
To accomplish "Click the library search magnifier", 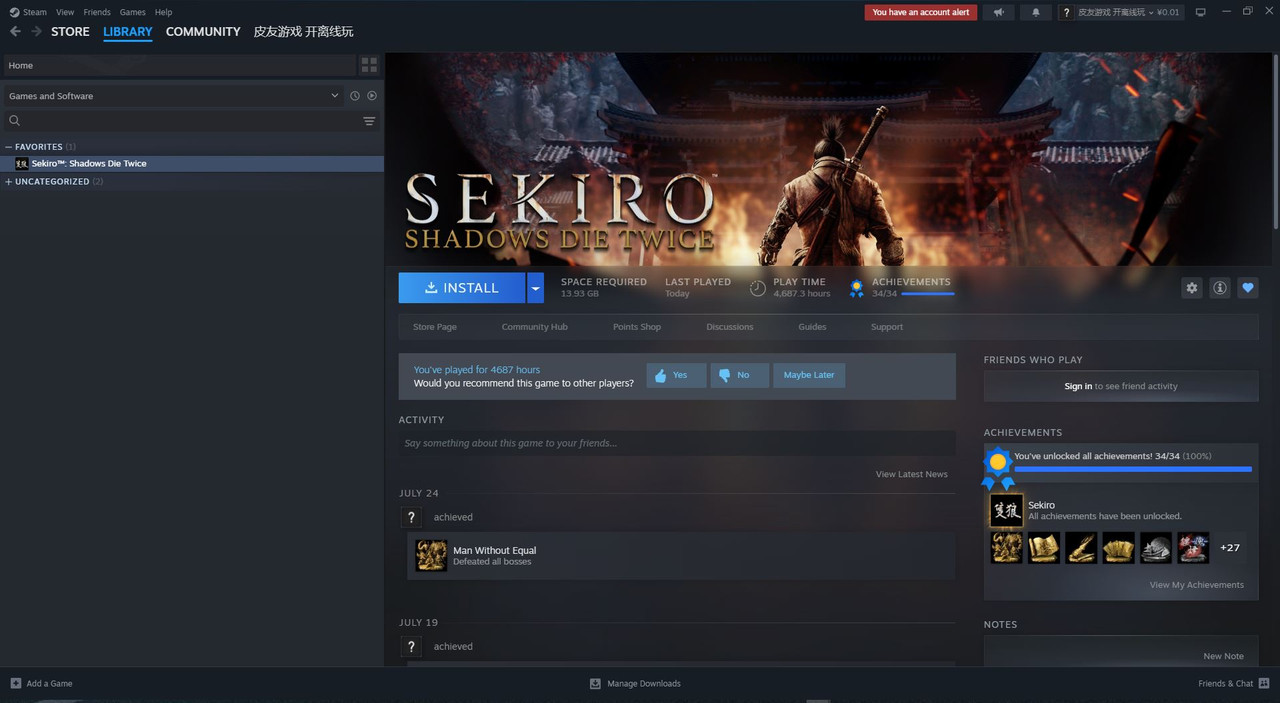I will tap(14, 121).
